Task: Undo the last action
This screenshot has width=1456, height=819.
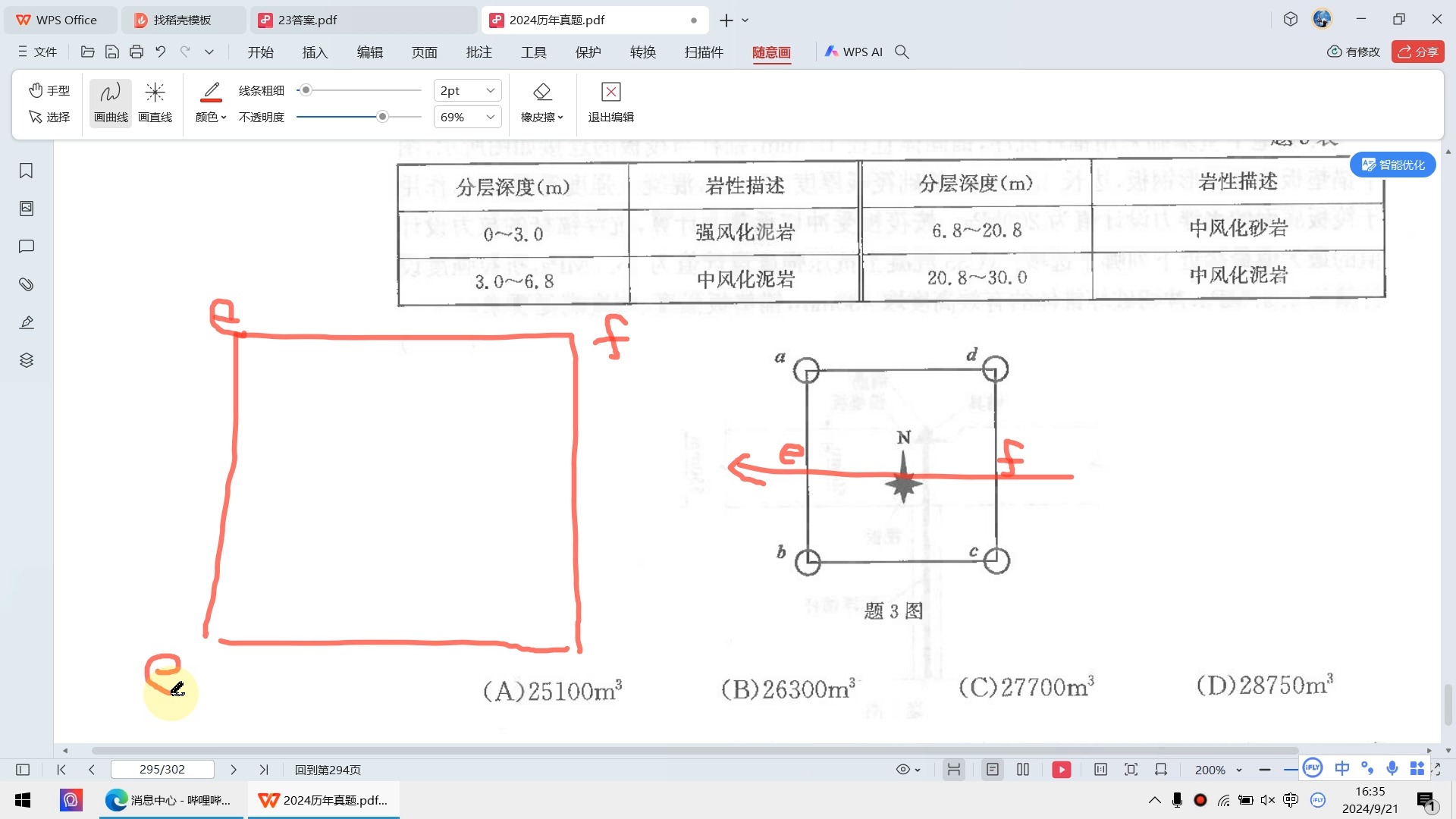Action: click(x=161, y=52)
